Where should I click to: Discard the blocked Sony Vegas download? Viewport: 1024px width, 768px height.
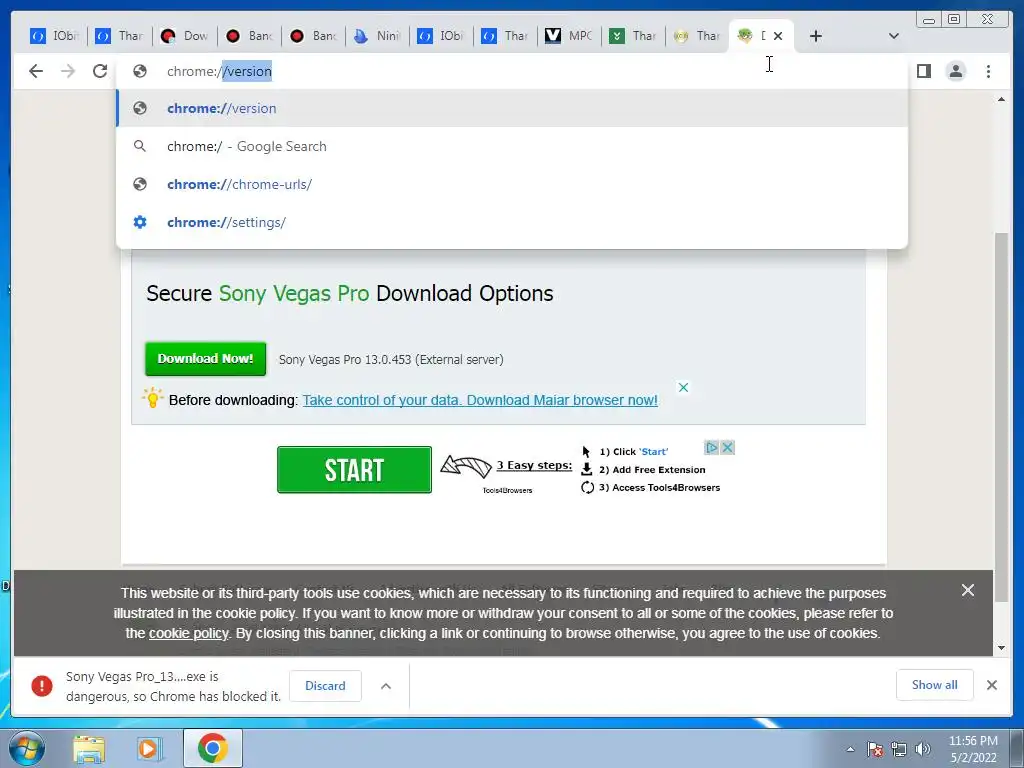pyautogui.click(x=325, y=686)
